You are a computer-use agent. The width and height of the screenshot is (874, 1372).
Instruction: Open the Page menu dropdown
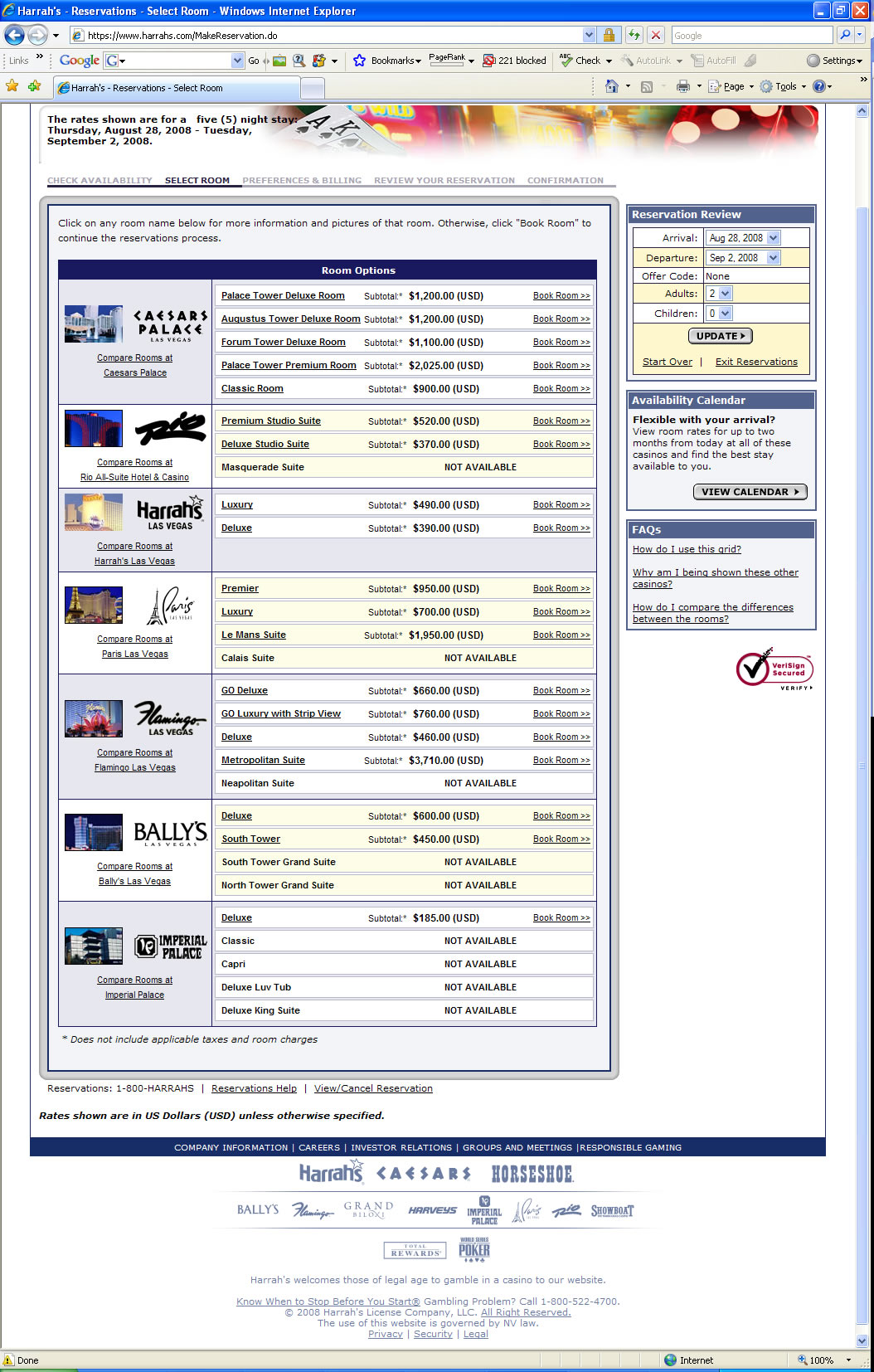click(731, 86)
